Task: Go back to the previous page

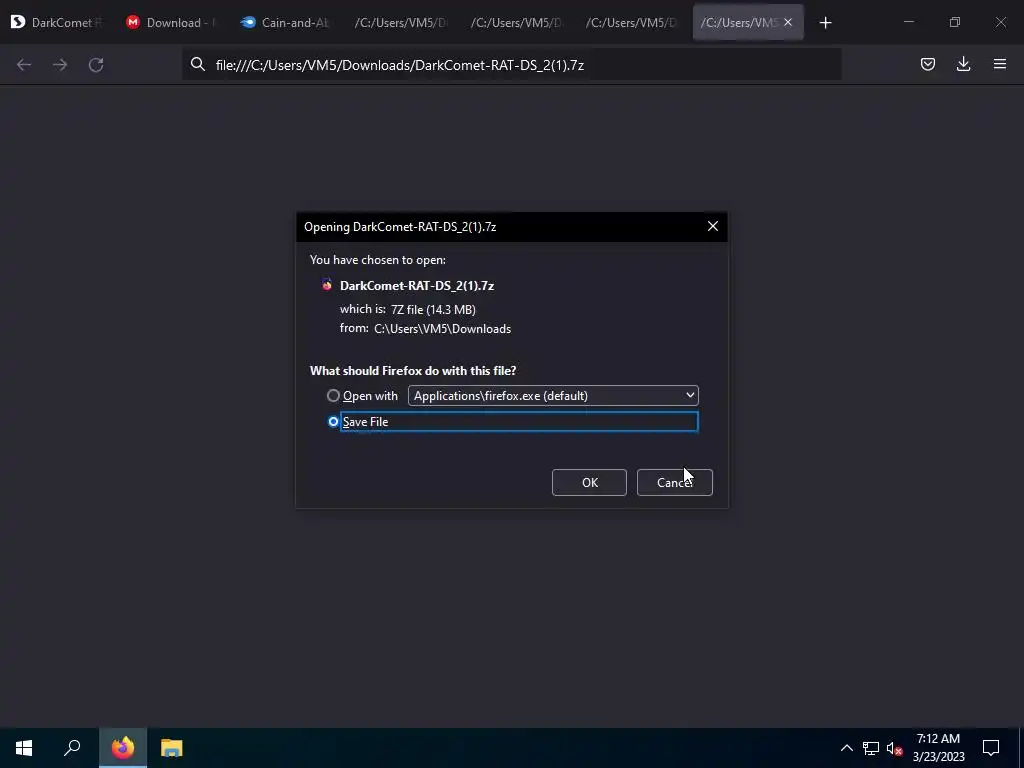Action: point(24,65)
